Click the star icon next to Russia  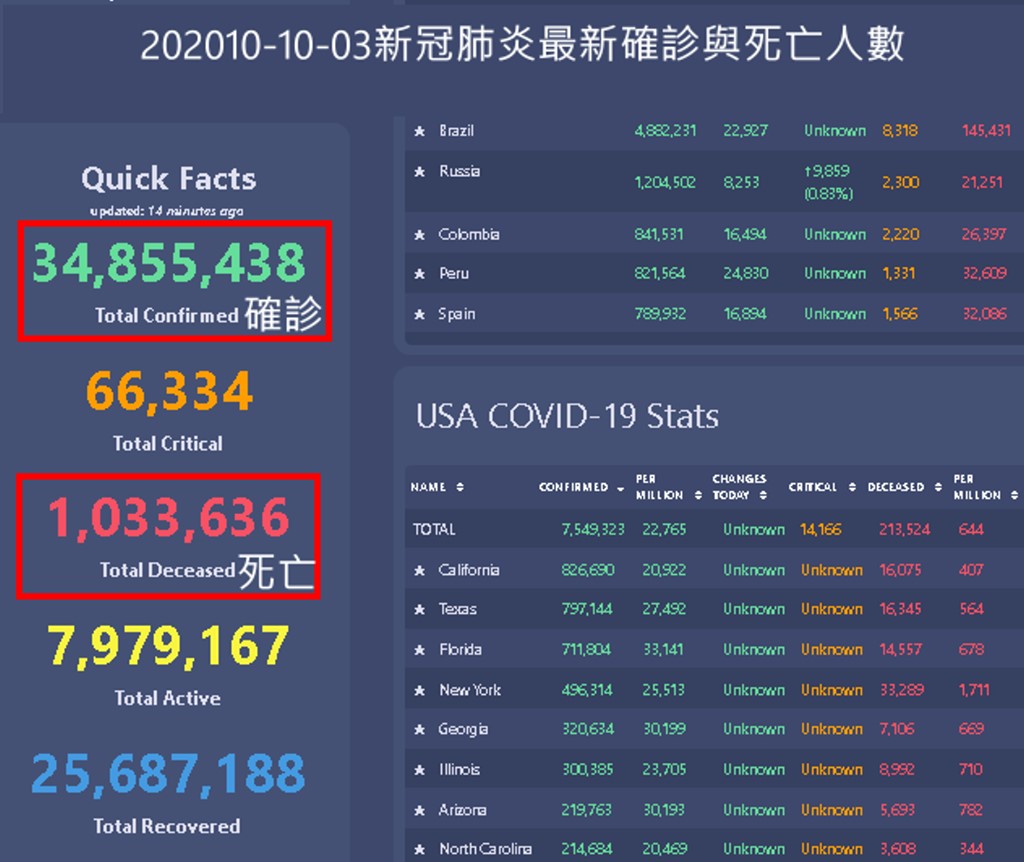pyautogui.click(x=420, y=172)
